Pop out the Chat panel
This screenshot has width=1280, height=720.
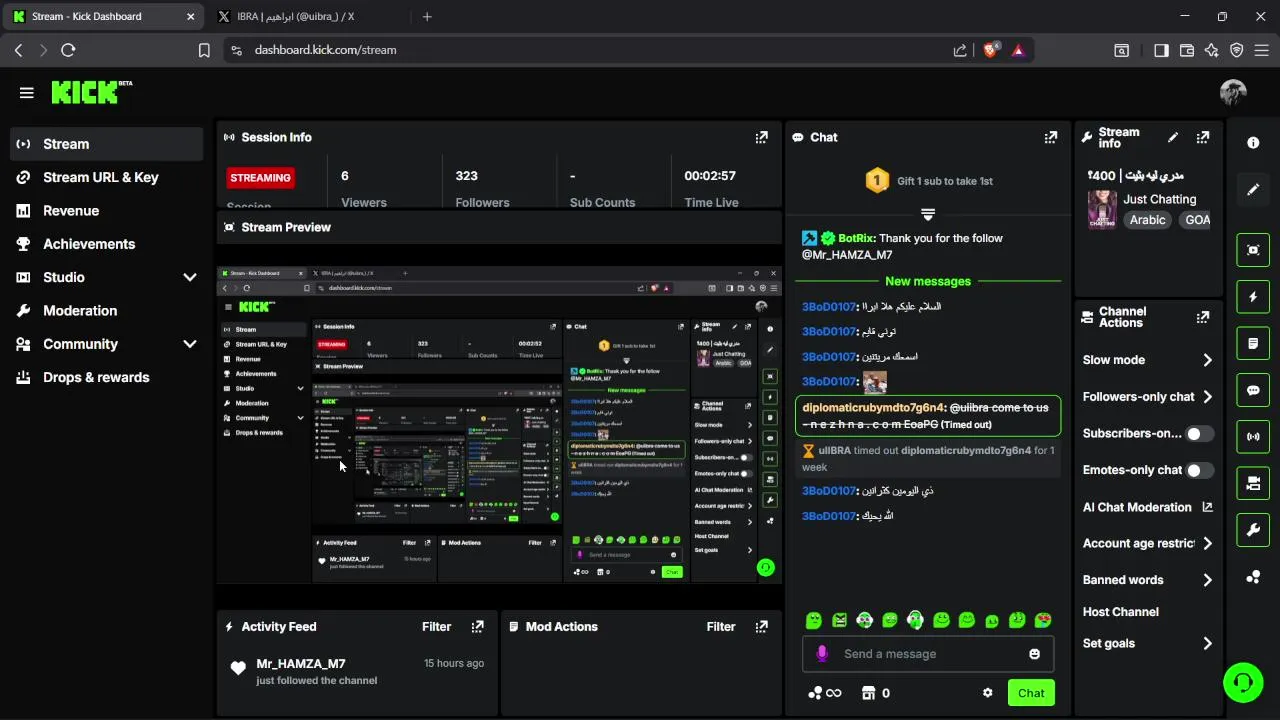pyautogui.click(x=1051, y=137)
